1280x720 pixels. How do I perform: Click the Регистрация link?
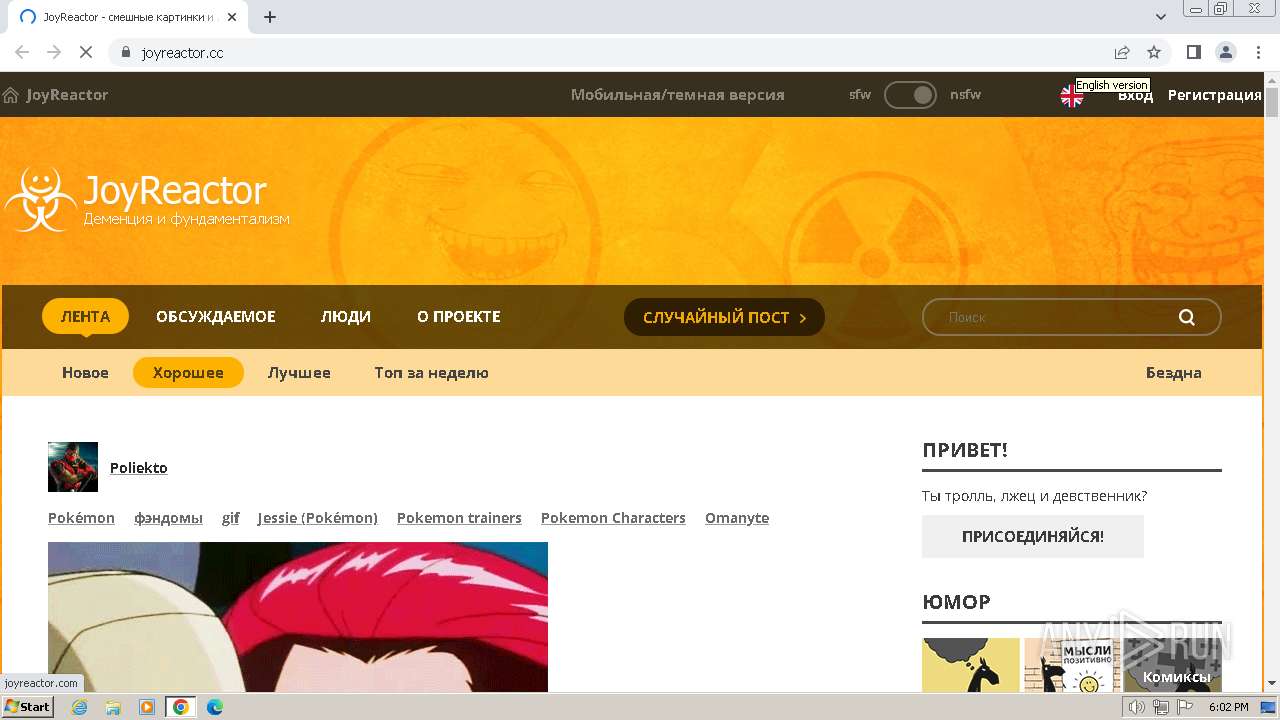click(x=1214, y=95)
